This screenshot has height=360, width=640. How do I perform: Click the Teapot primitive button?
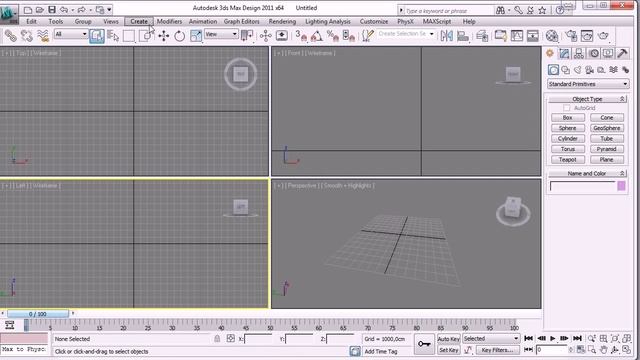(x=568, y=160)
